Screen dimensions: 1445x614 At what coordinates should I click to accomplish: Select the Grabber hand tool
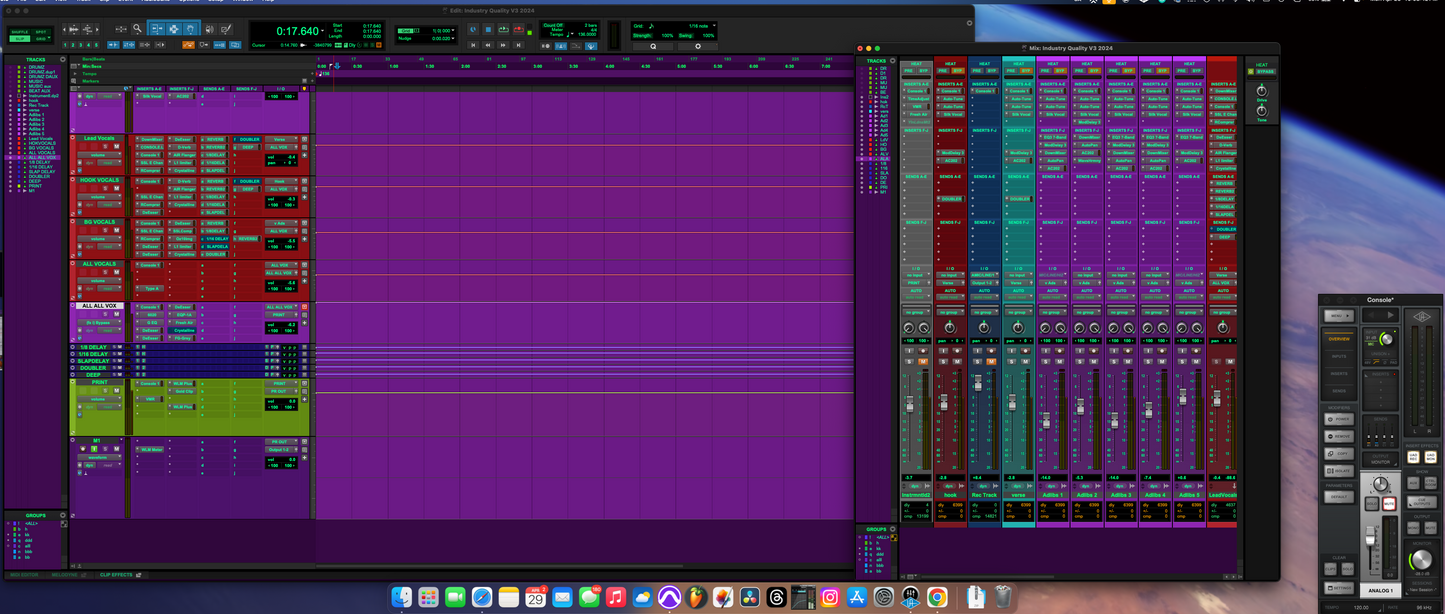point(190,29)
